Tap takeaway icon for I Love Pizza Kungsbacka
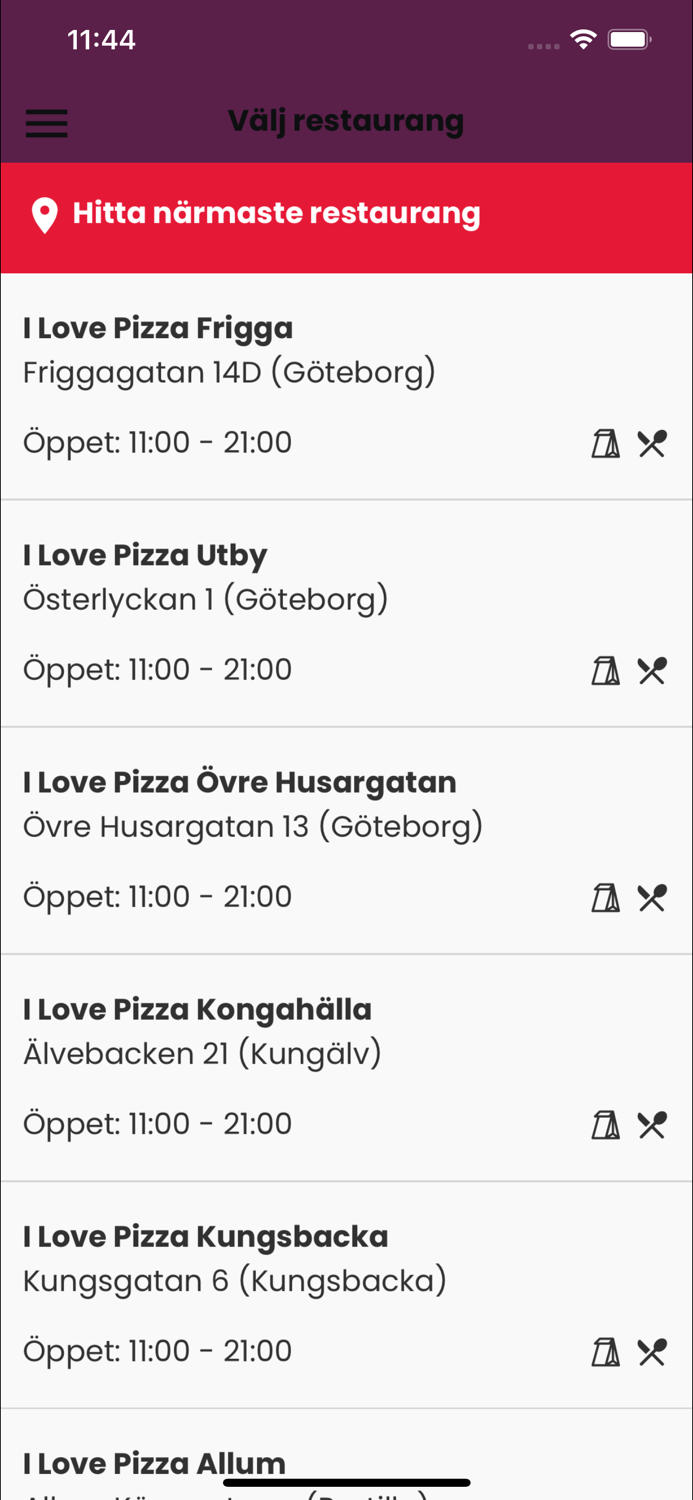This screenshot has width=693, height=1500. [x=606, y=1351]
